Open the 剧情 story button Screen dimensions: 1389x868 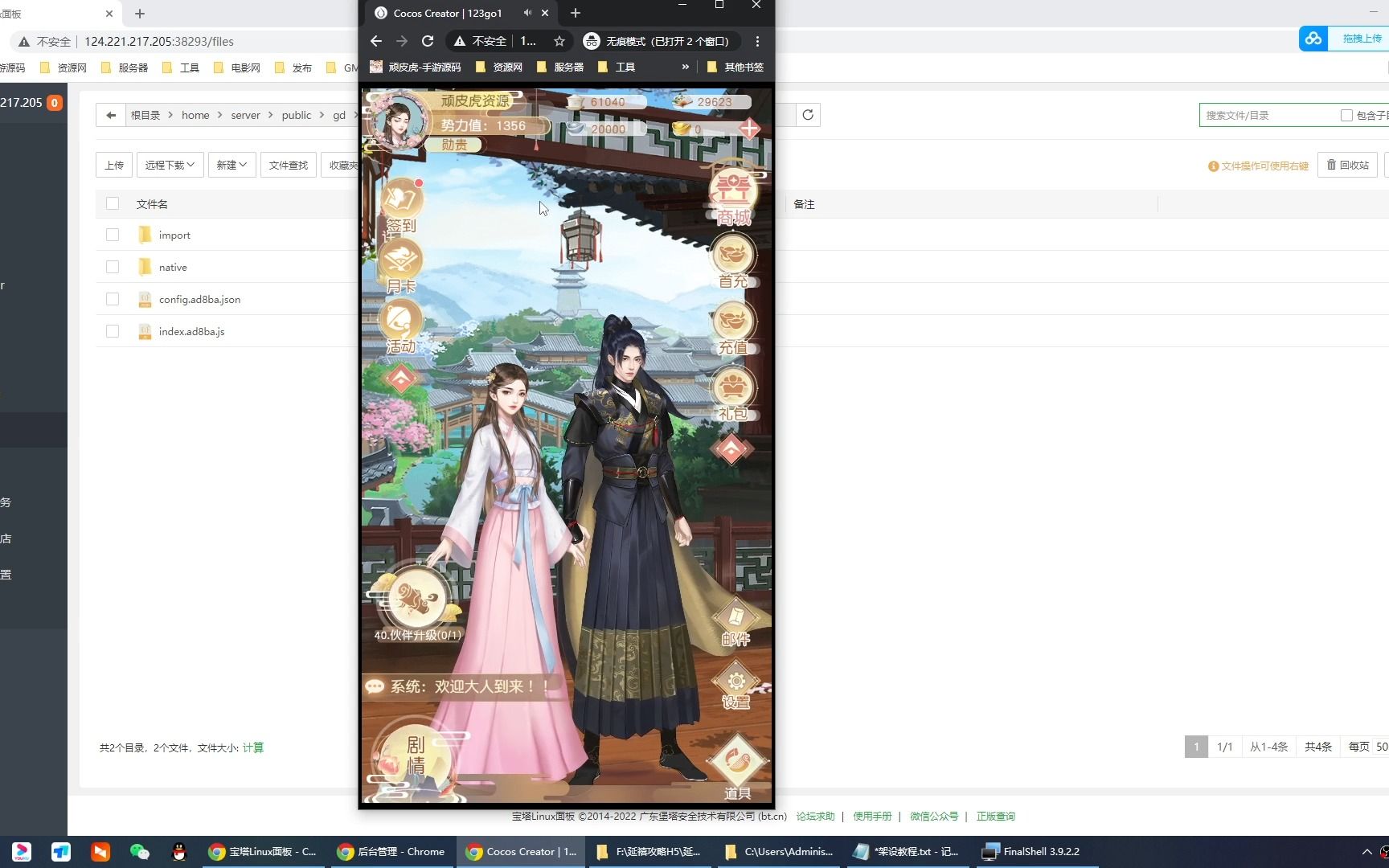416,756
